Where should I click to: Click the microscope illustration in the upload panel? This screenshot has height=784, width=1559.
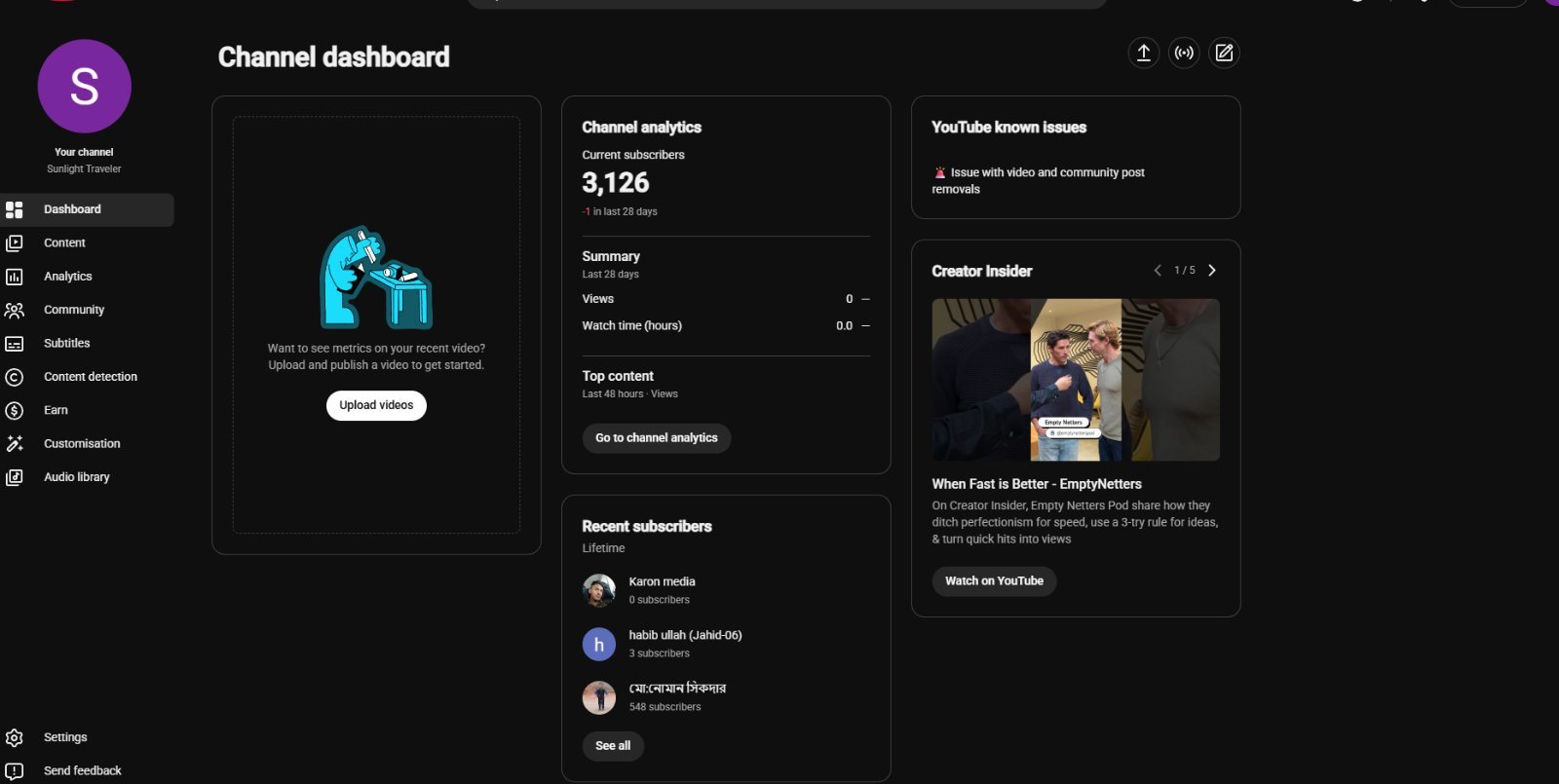(376, 278)
